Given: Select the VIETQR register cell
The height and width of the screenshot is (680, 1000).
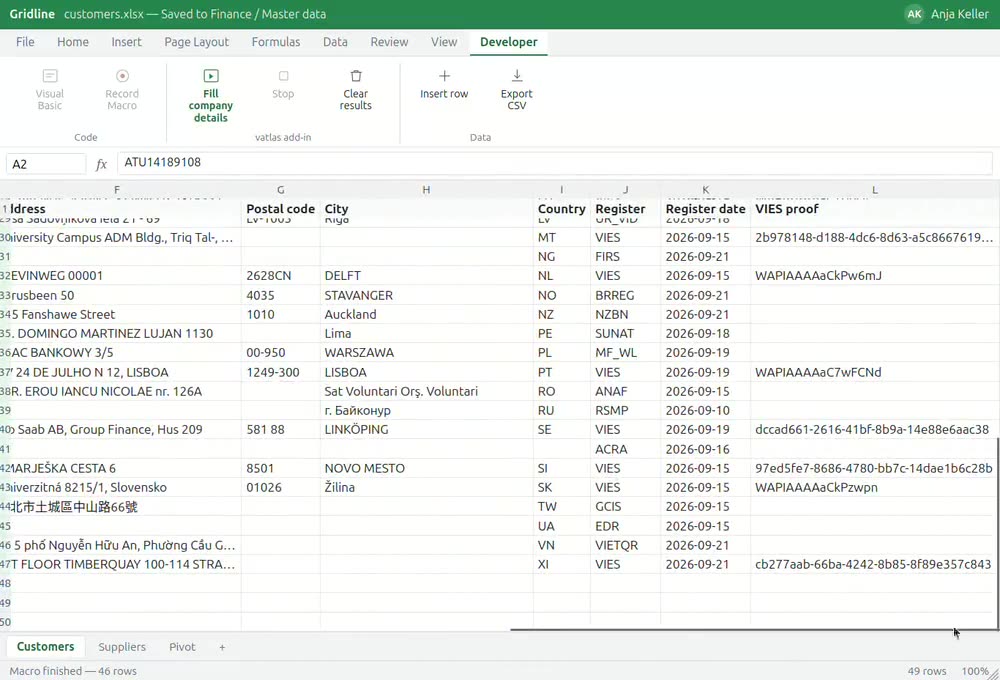Looking at the screenshot, I should pyautogui.click(x=626, y=545).
